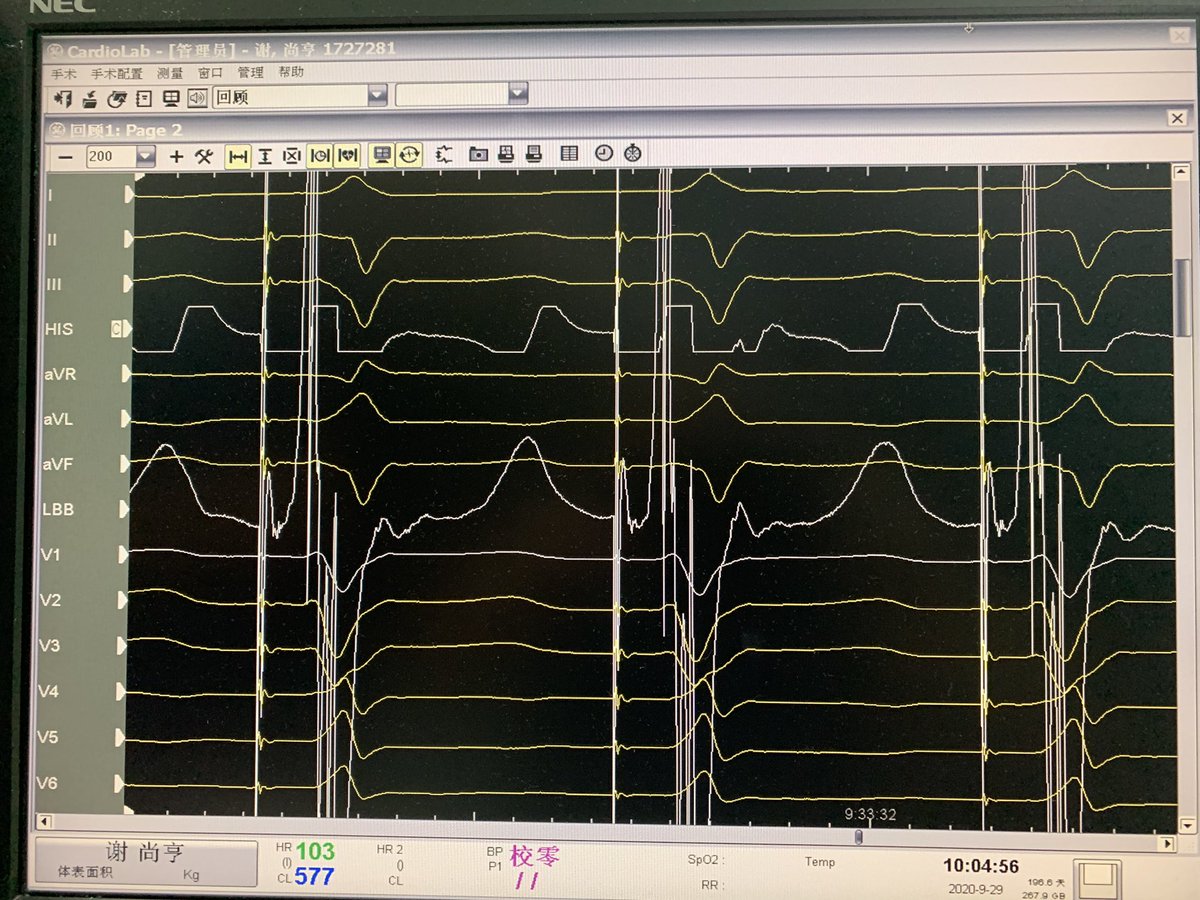Click the heart rate value 103
1200x900 pixels.
click(315, 853)
